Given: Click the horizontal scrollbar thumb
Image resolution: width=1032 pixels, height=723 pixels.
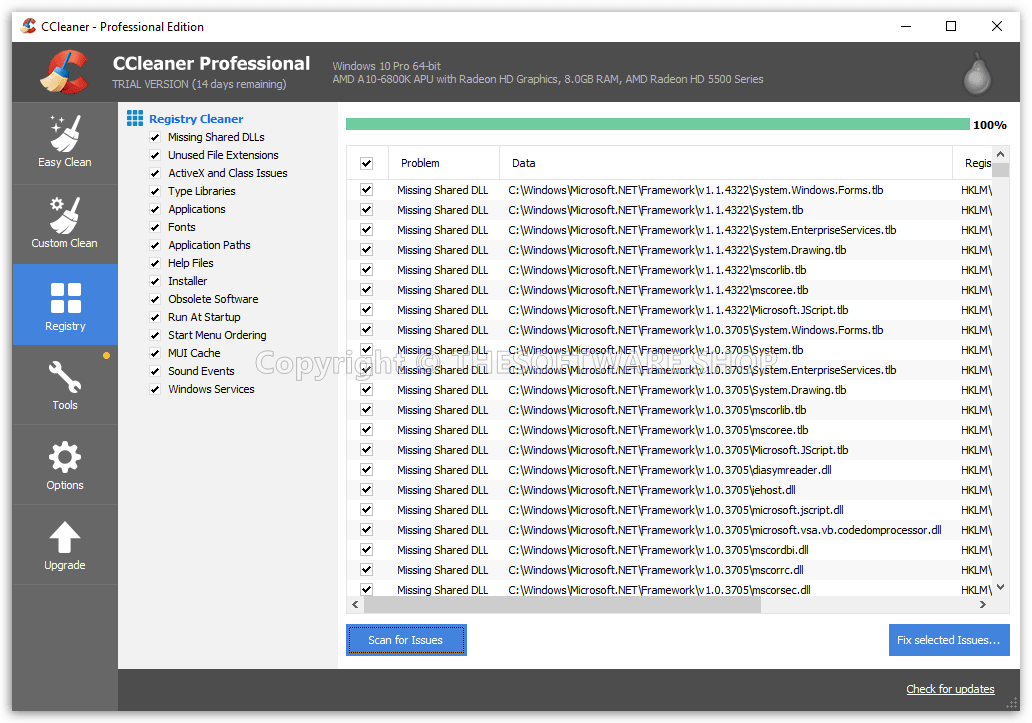Looking at the screenshot, I should [x=562, y=605].
